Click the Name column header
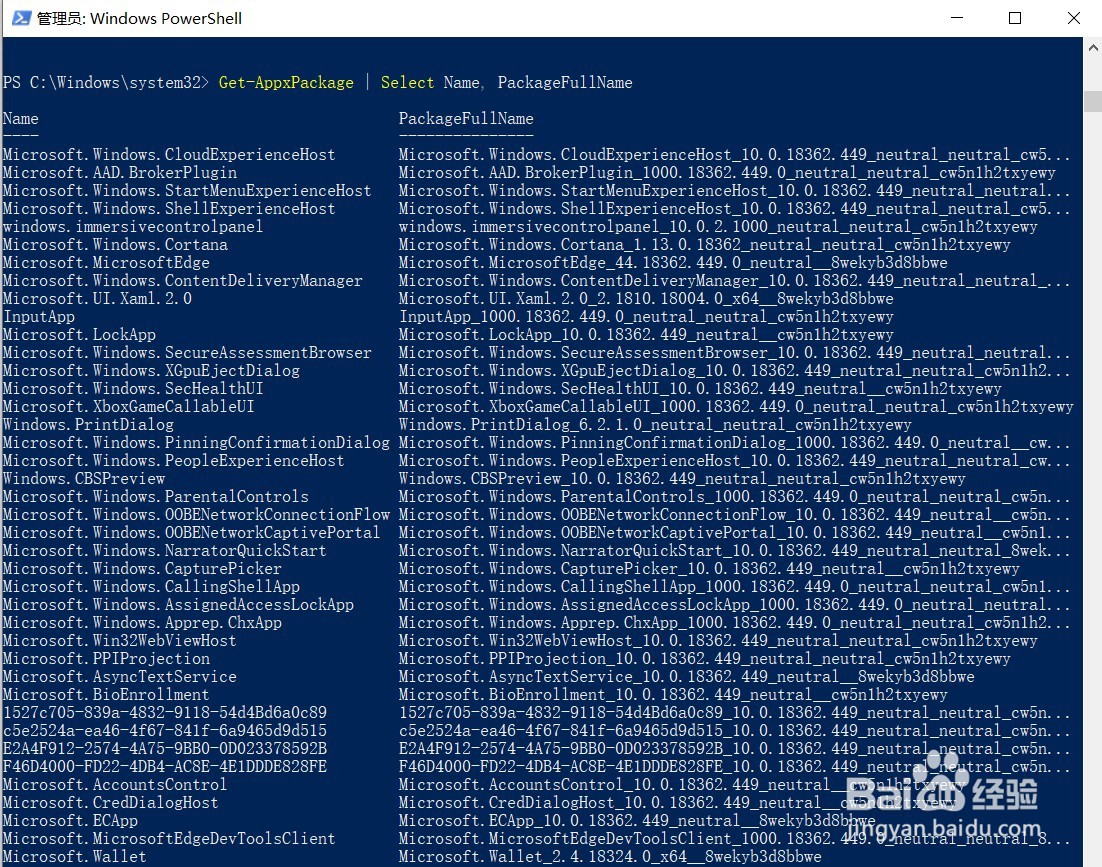This screenshot has height=867, width=1102. tap(20, 119)
